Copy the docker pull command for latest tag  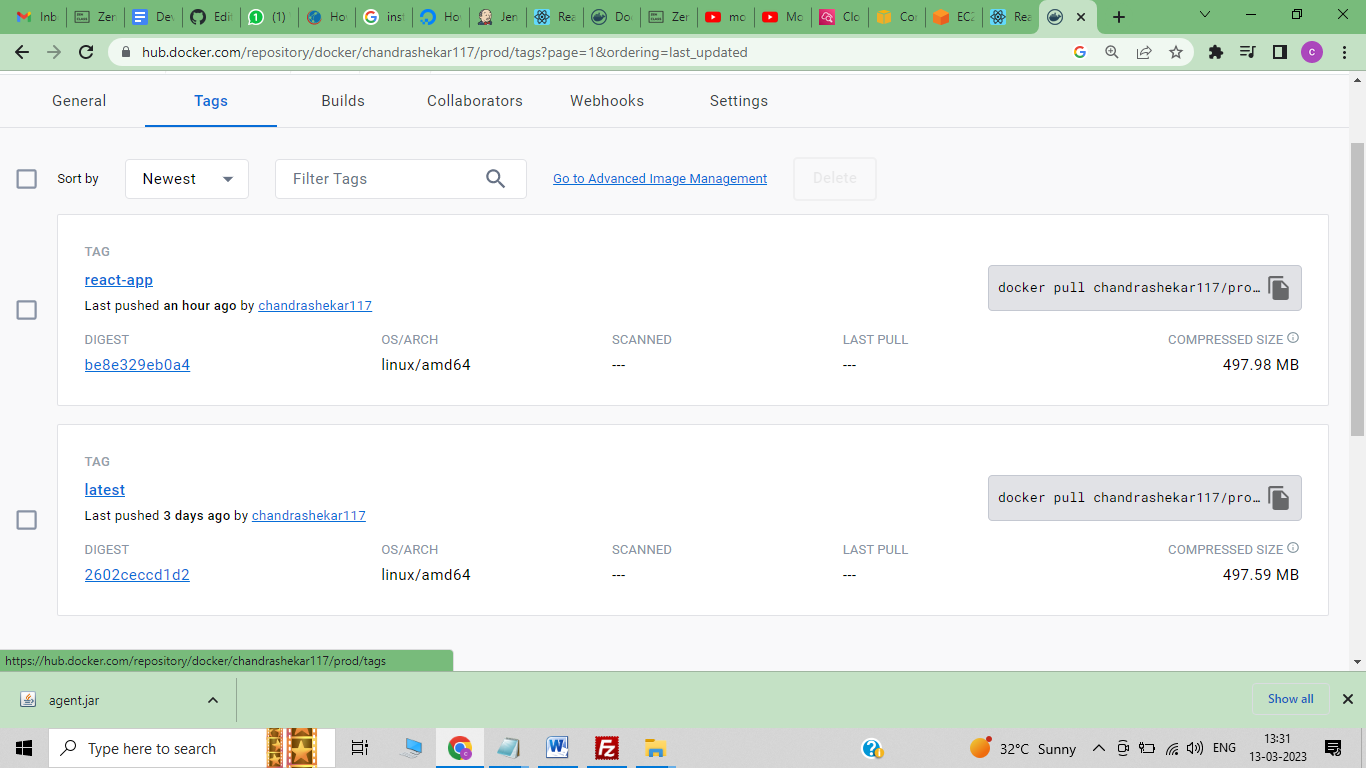[1278, 497]
